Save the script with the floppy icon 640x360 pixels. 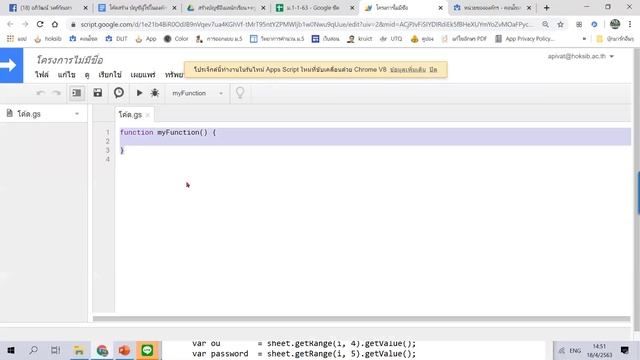(x=98, y=93)
